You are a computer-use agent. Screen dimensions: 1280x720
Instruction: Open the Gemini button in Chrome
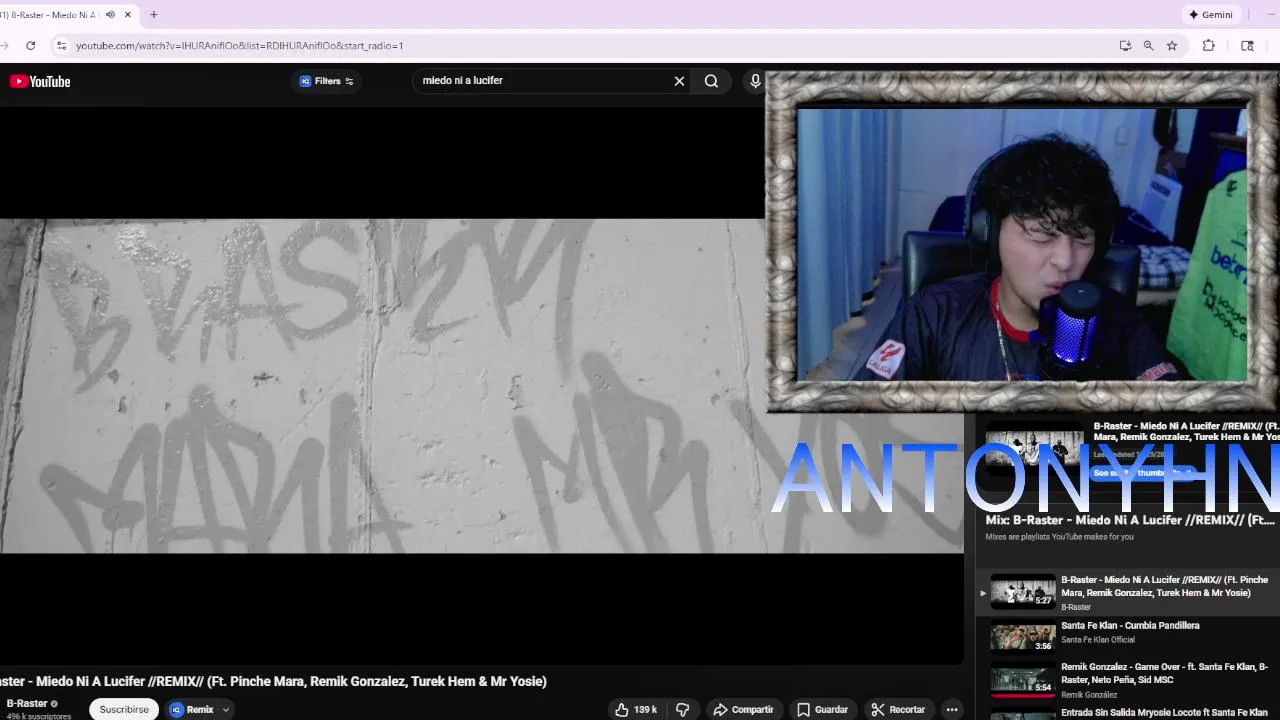coord(1211,15)
